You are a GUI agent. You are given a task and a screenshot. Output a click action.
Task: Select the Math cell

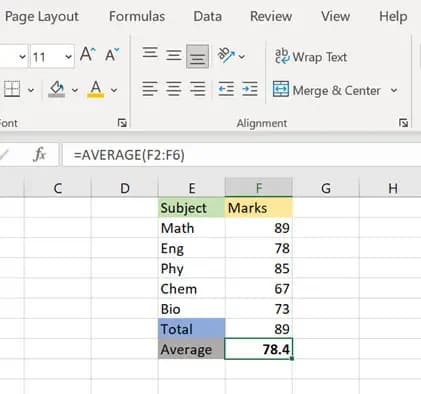pyautogui.click(x=192, y=228)
